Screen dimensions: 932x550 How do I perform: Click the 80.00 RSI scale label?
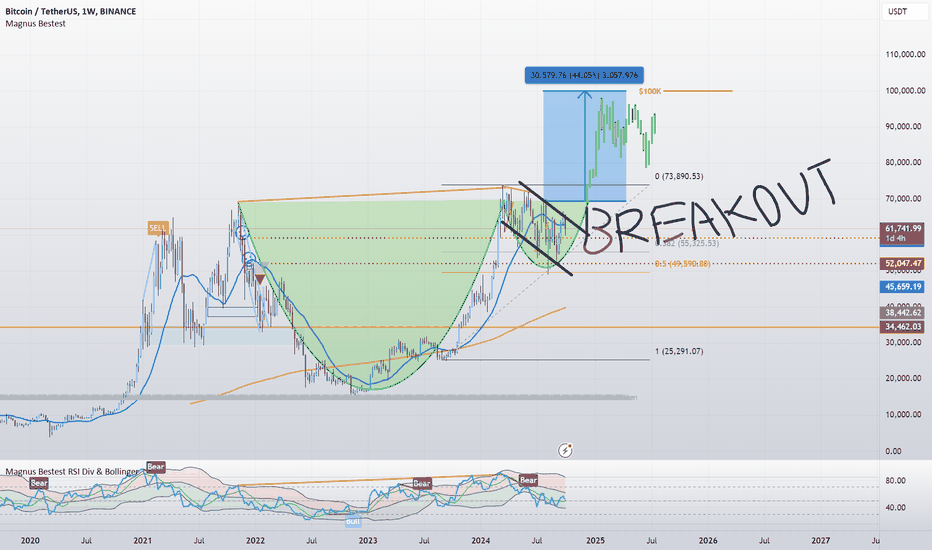coord(896,480)
